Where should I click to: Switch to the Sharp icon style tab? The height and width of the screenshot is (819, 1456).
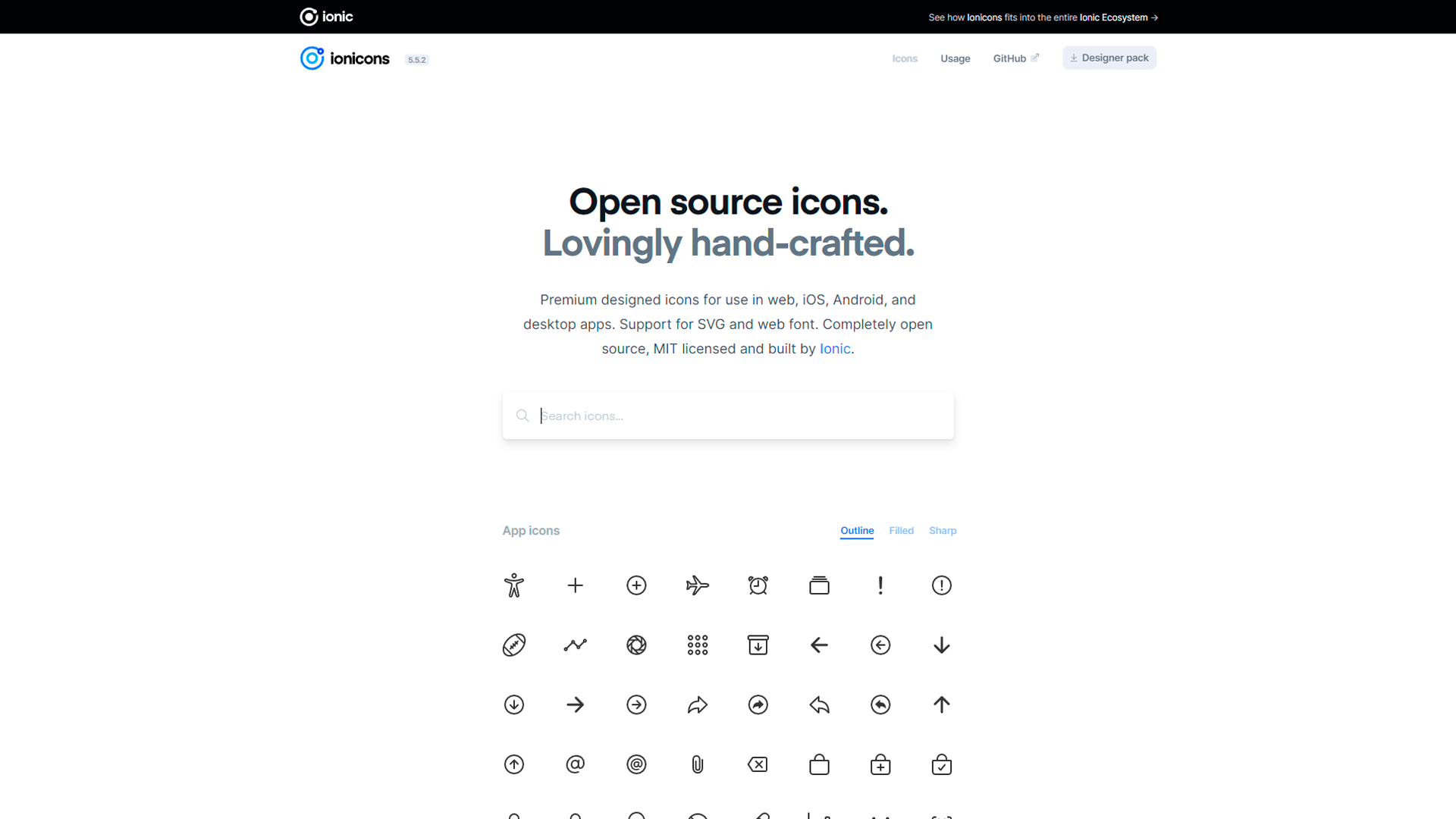pyautogui.click(x=943, y=531)
